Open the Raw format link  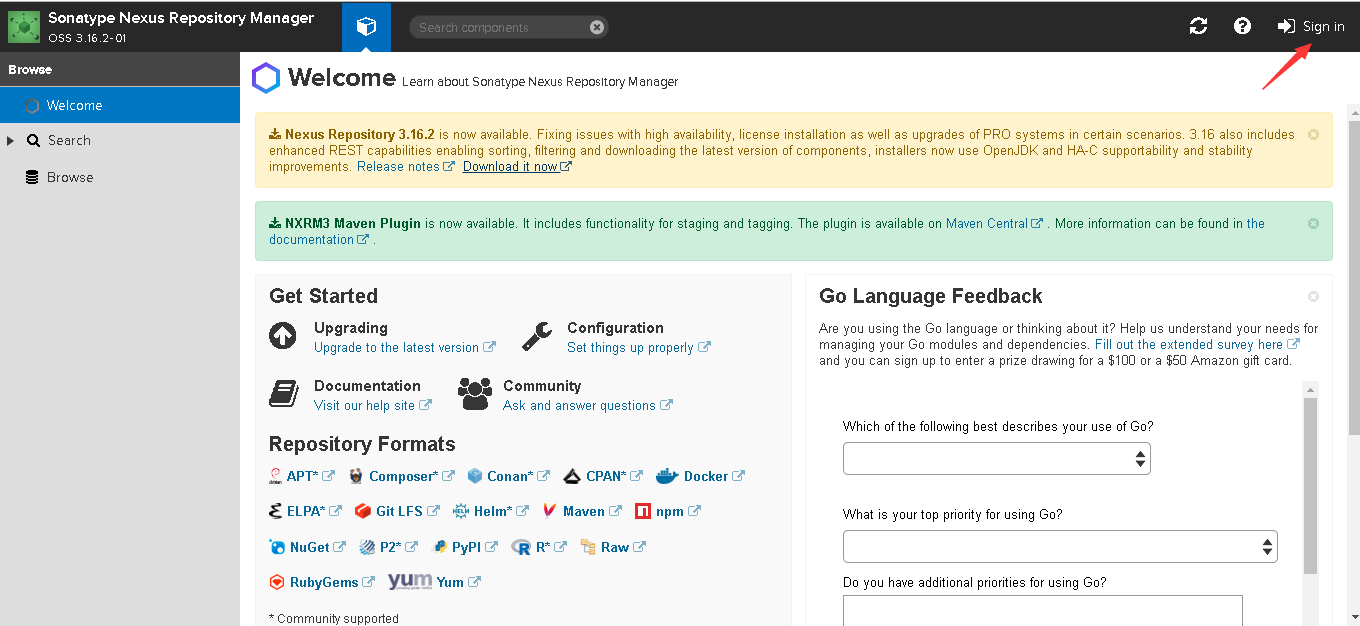pyautogui.click(x=623, y=547)
